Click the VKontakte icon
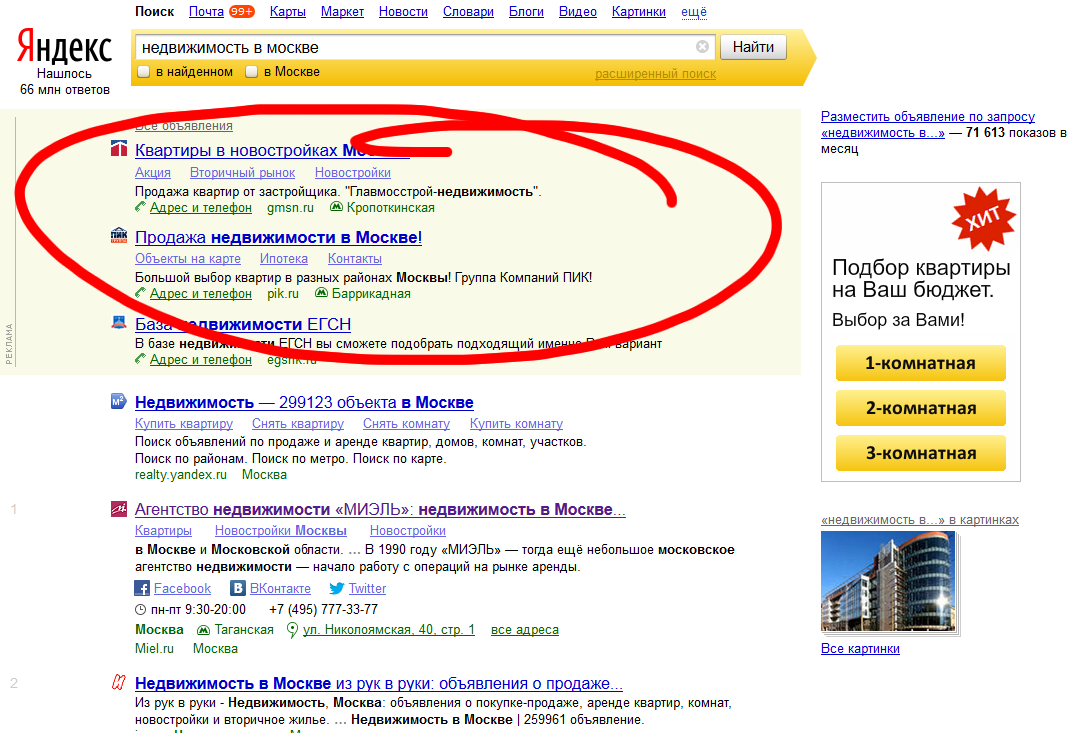The height and width of the screenshot is (734, 1074). click(238, 588)
